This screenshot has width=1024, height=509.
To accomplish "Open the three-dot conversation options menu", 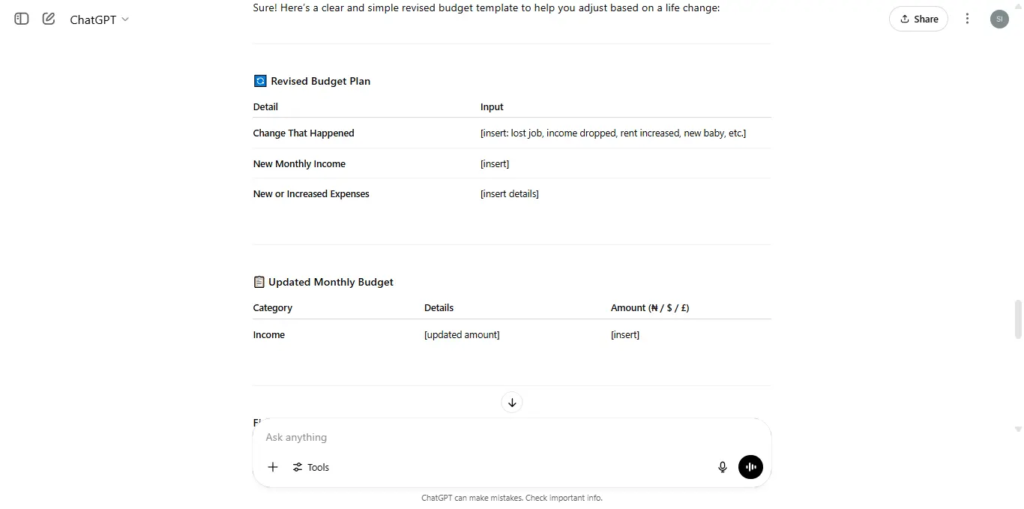I will (x=967, y=19).
